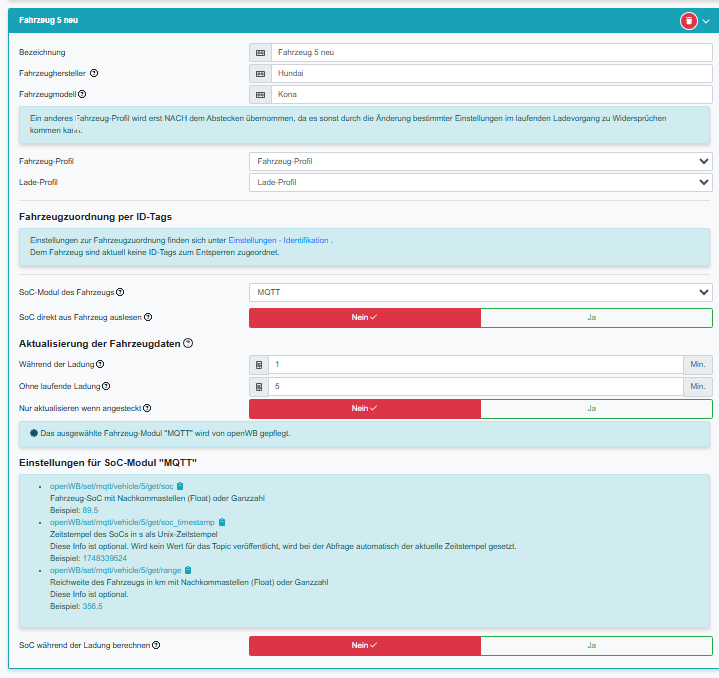
Task: Select Nein for SoC während der Ladung berechnen
Action: click(x=364, y=646)
